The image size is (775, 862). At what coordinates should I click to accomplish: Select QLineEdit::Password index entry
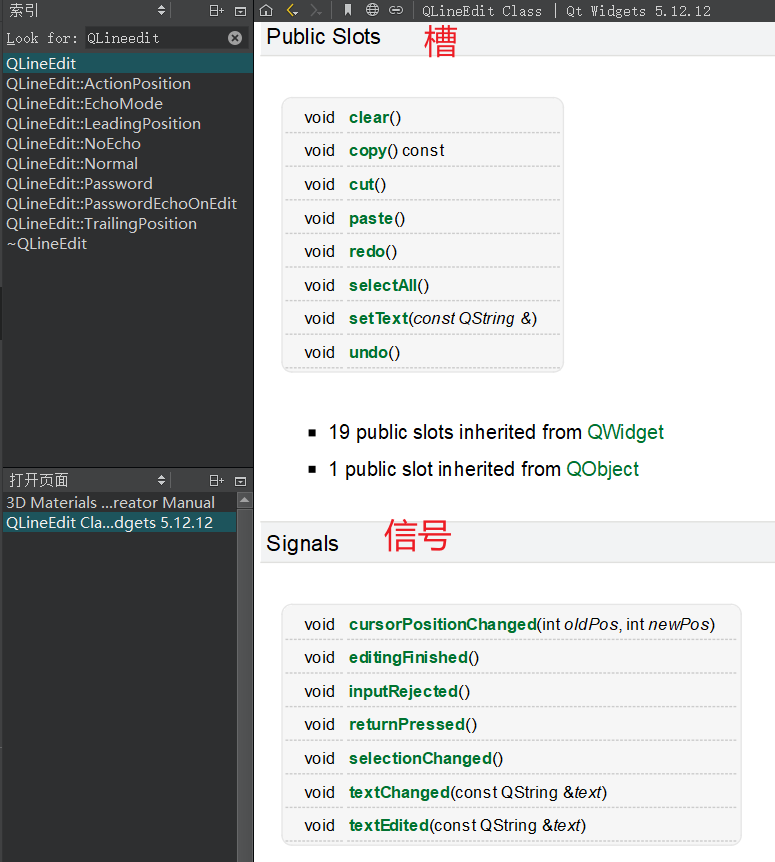[128, 184]
